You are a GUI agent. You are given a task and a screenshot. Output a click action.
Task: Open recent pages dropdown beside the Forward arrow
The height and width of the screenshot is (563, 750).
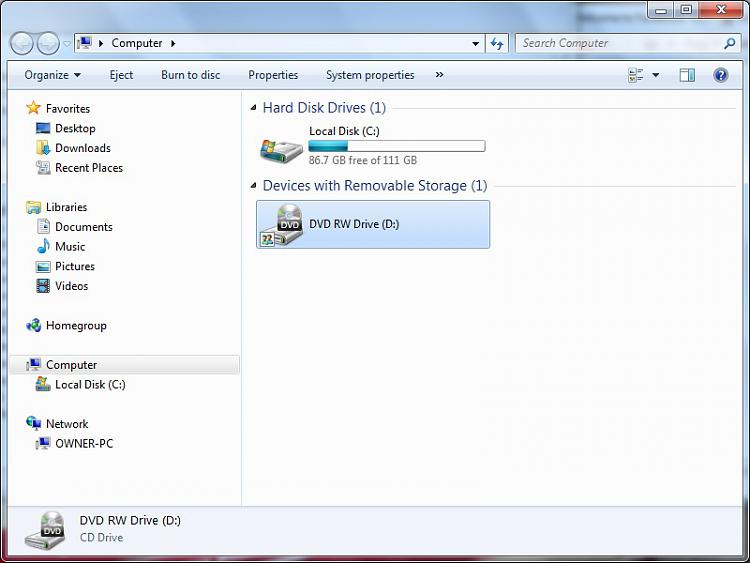(66, 44)
